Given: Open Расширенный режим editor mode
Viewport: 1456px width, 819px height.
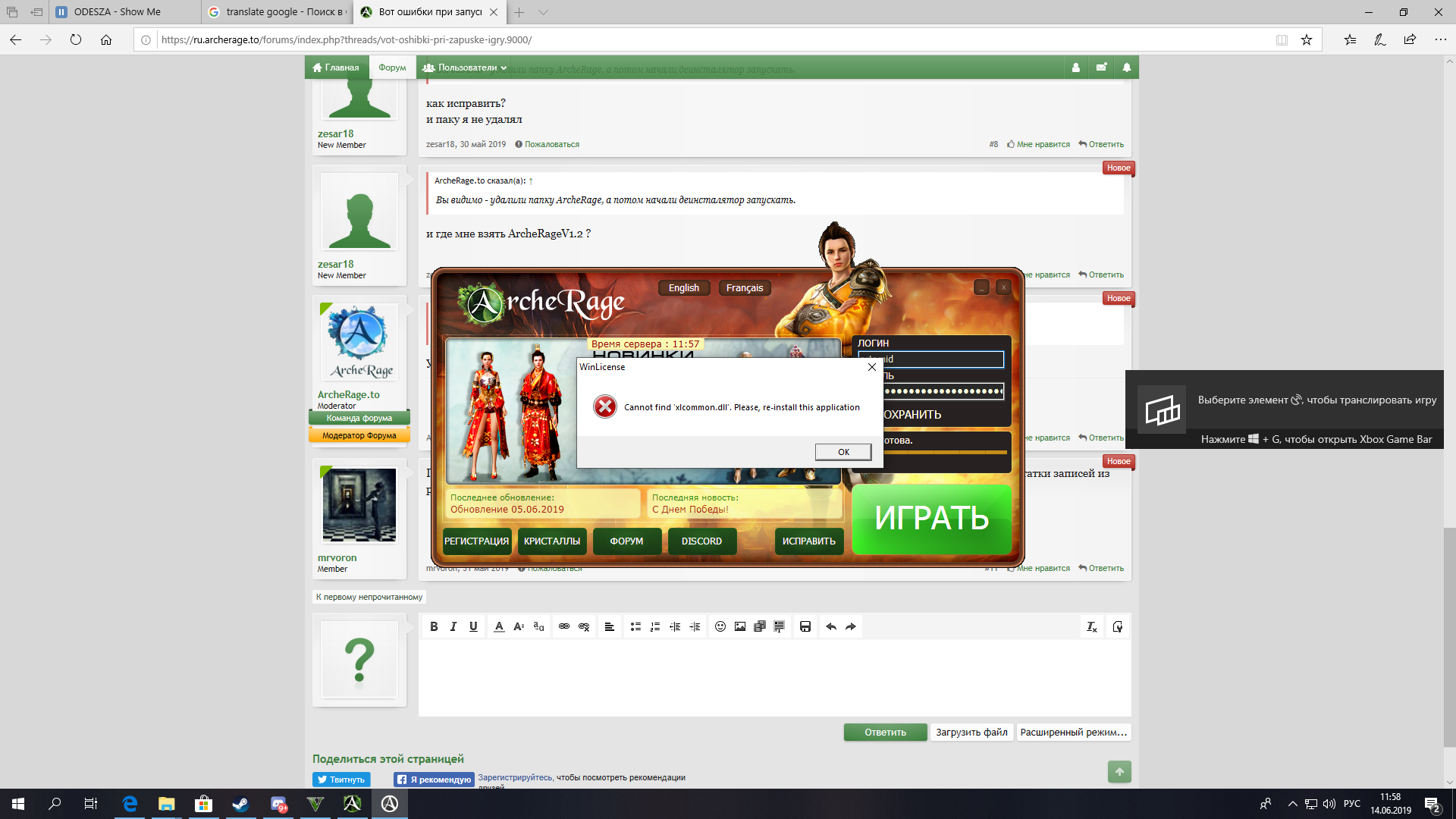Looking at the screenshot, I should pos(1073,732).
